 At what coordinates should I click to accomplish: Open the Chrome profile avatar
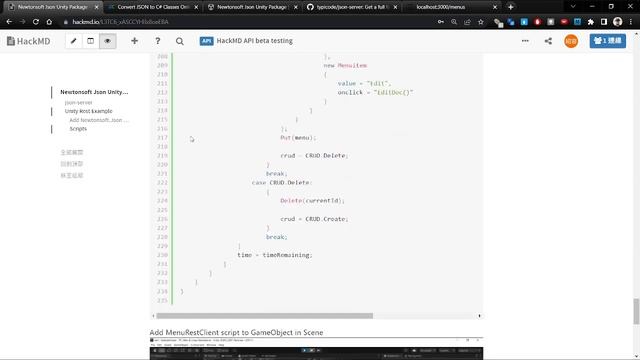[618, 22]
